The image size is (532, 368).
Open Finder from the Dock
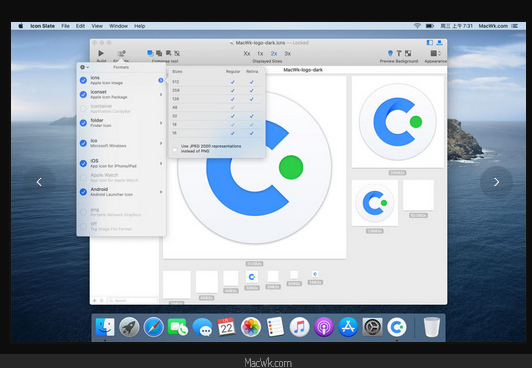pos(105,327)
